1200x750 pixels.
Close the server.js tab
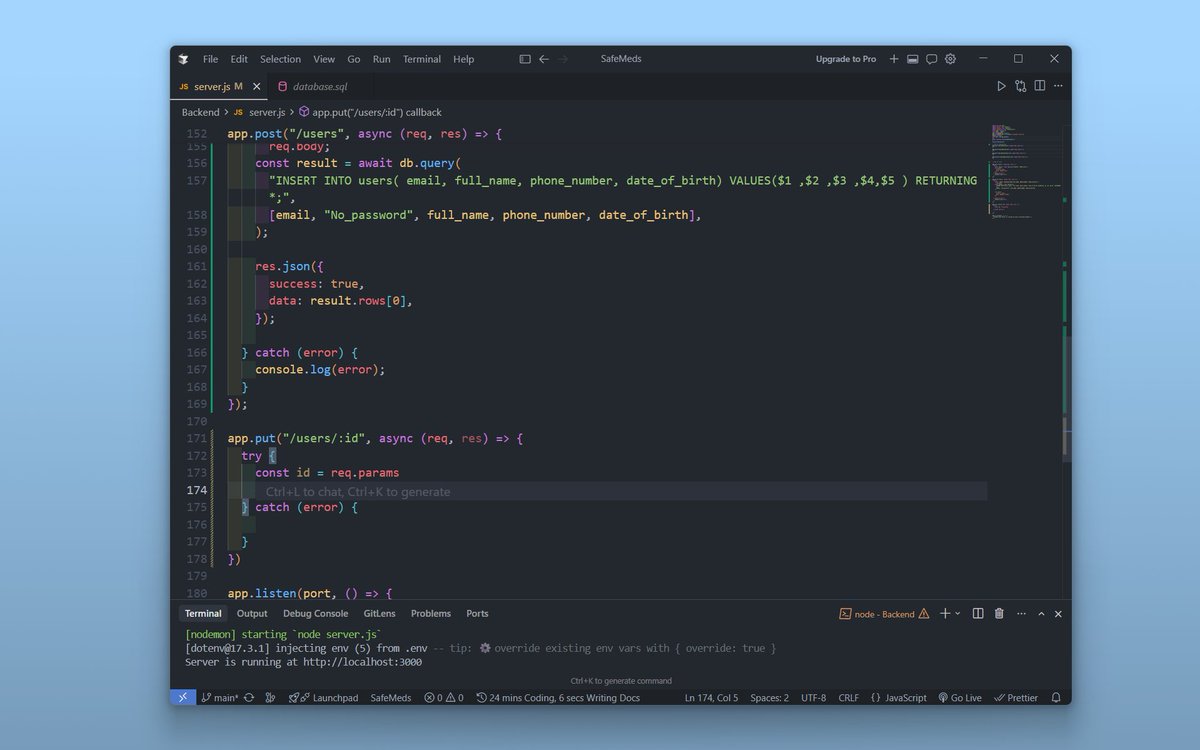click(256, 87)
